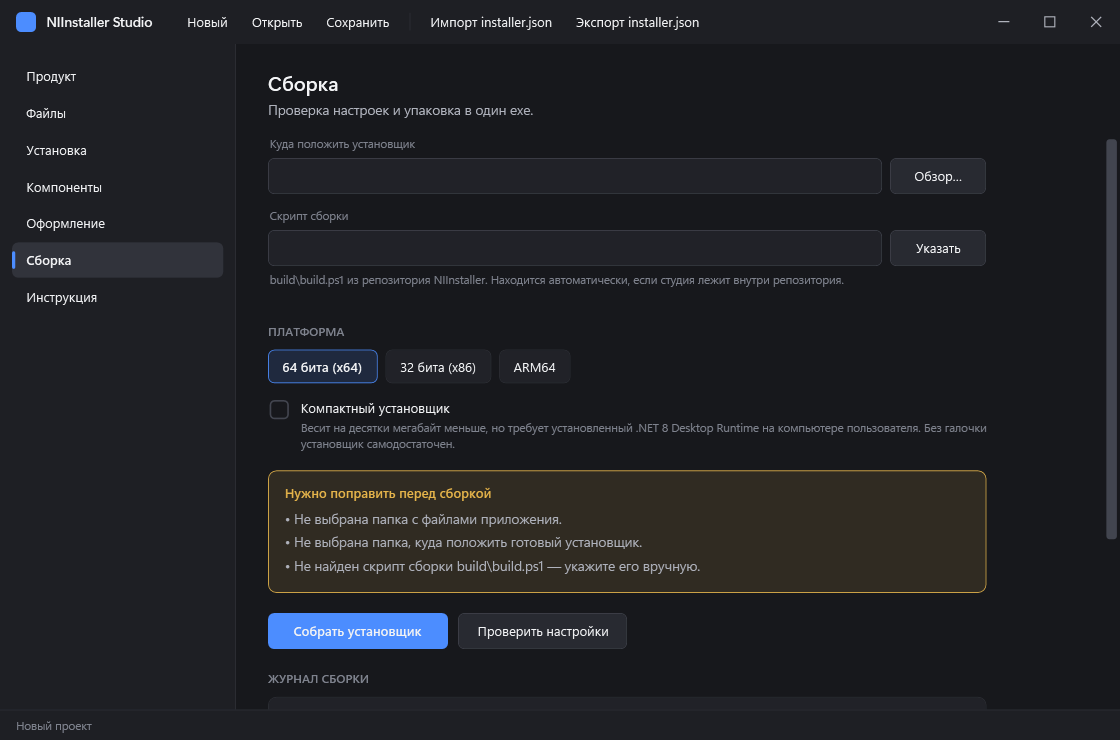Click the Проверить настройки button
This screenshot has width=1120, height=740.
point(543,631)
